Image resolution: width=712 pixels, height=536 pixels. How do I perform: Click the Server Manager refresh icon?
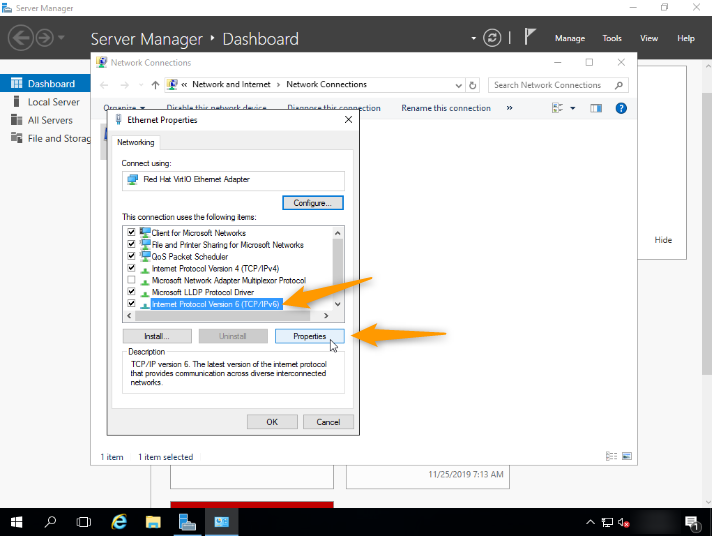[x=491, y=38]
